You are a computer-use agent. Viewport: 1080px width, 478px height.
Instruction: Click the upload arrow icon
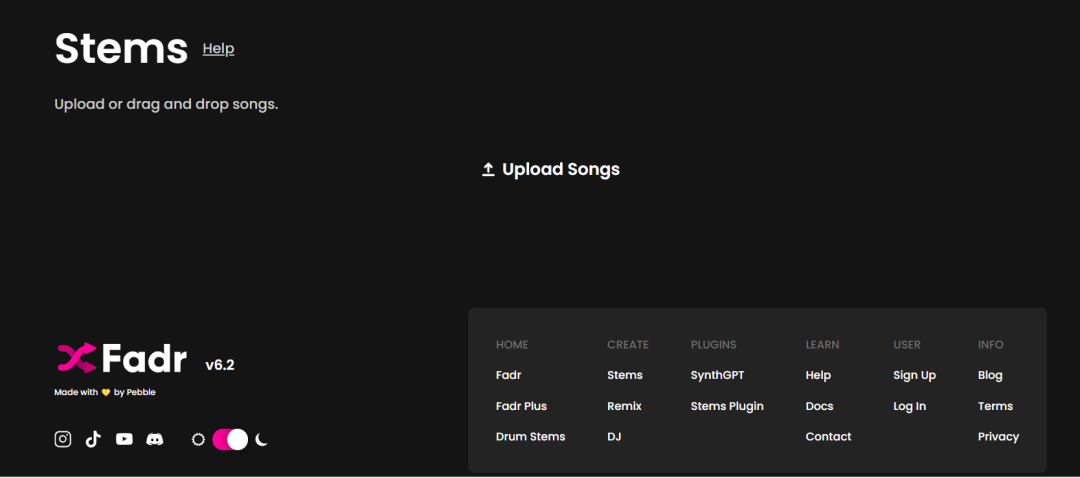pyautogui.click(x=488, y=170)
